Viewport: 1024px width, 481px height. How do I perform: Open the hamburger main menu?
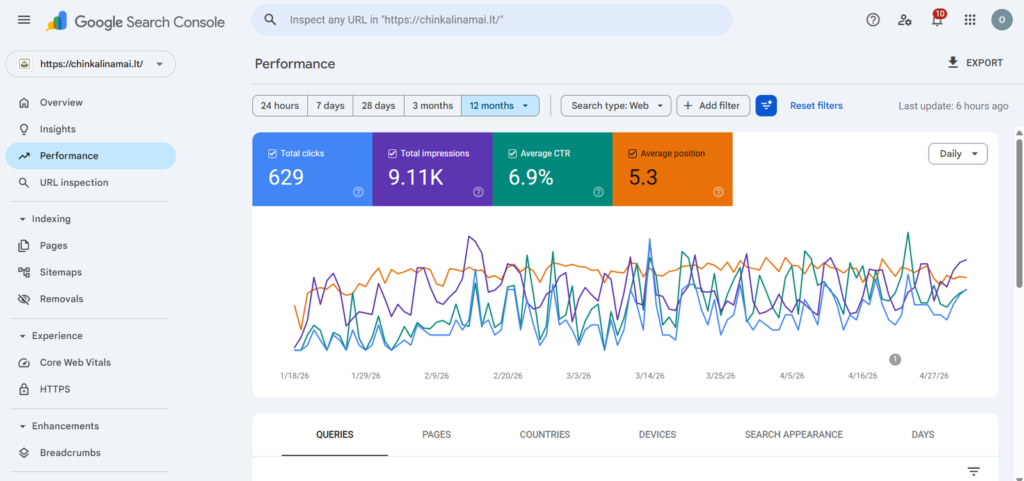[24, 20]
